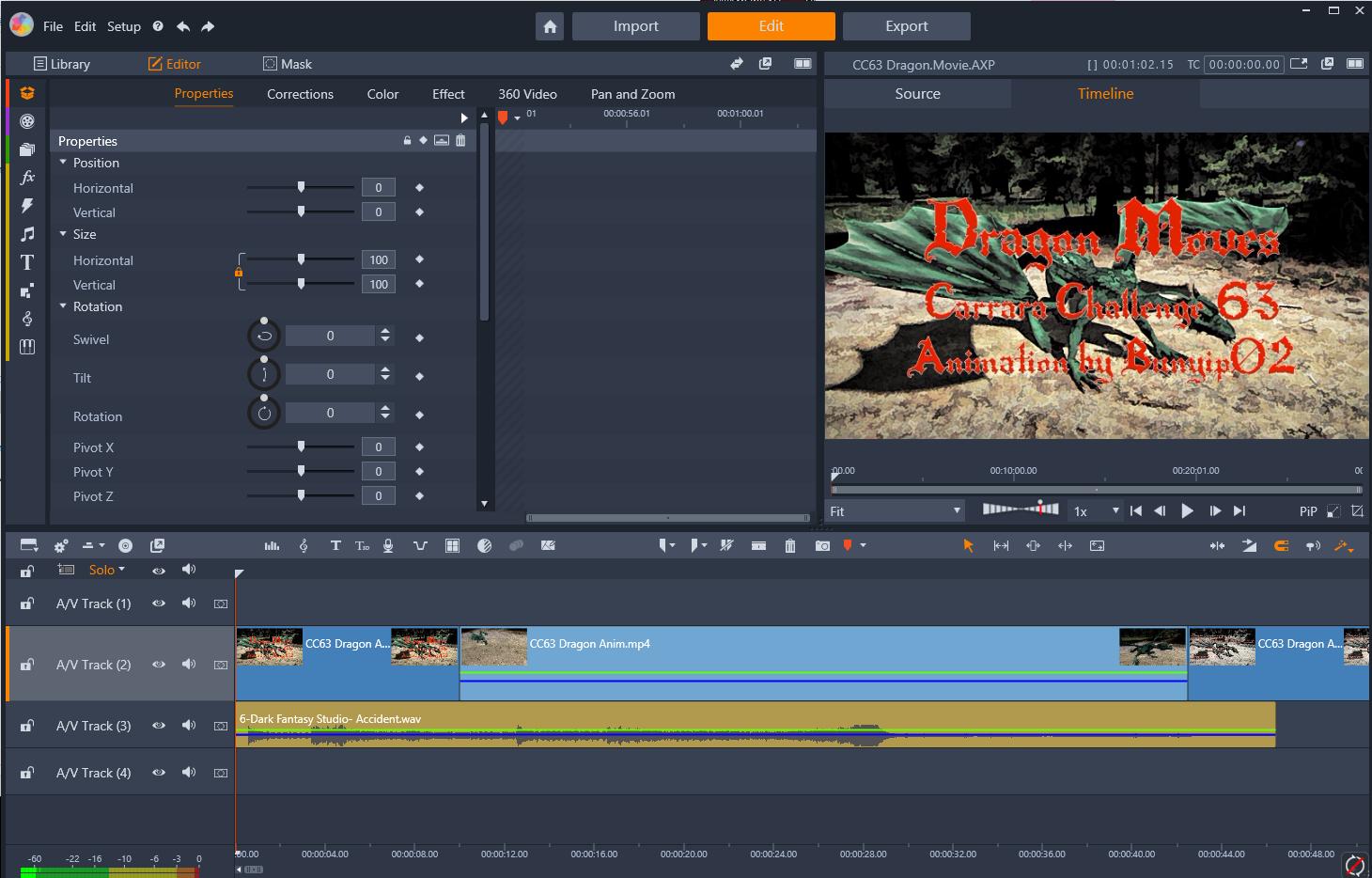The width and height of the screenshot is (1372, 878).
Task: Mute audio on A/V Track (1)
Action: tap(189, 604)
